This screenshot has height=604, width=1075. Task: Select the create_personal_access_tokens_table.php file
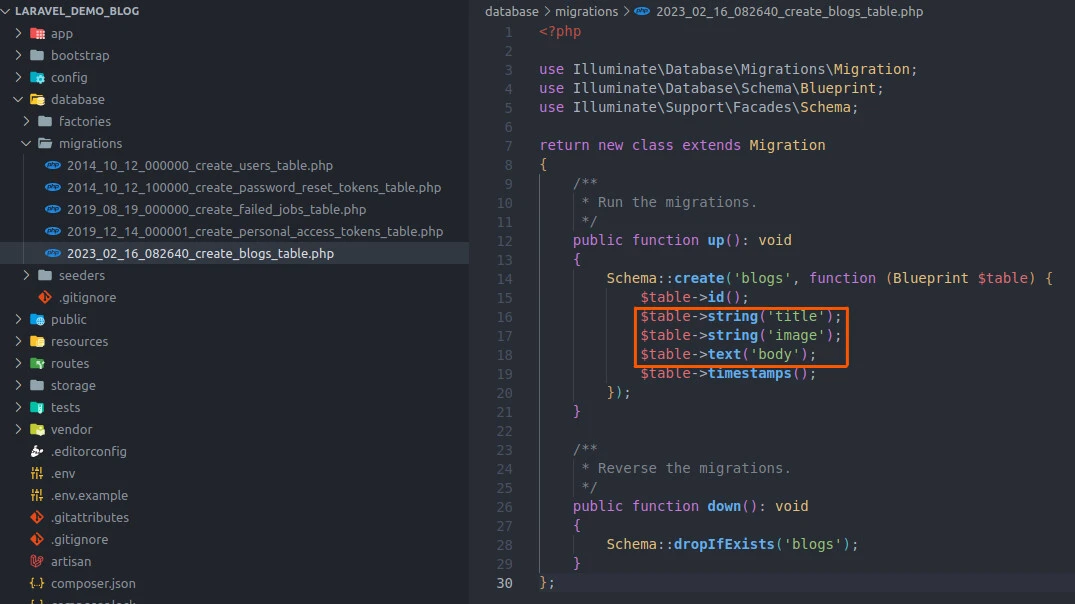[254, 232]
